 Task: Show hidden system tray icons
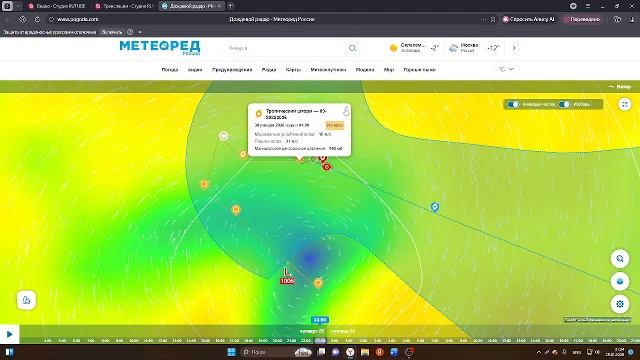tap(538, 352)
